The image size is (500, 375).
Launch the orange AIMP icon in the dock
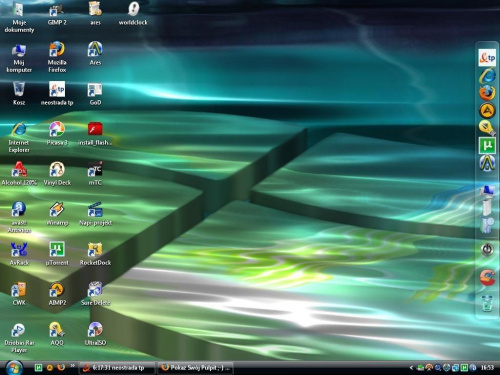tap(487, 111)
